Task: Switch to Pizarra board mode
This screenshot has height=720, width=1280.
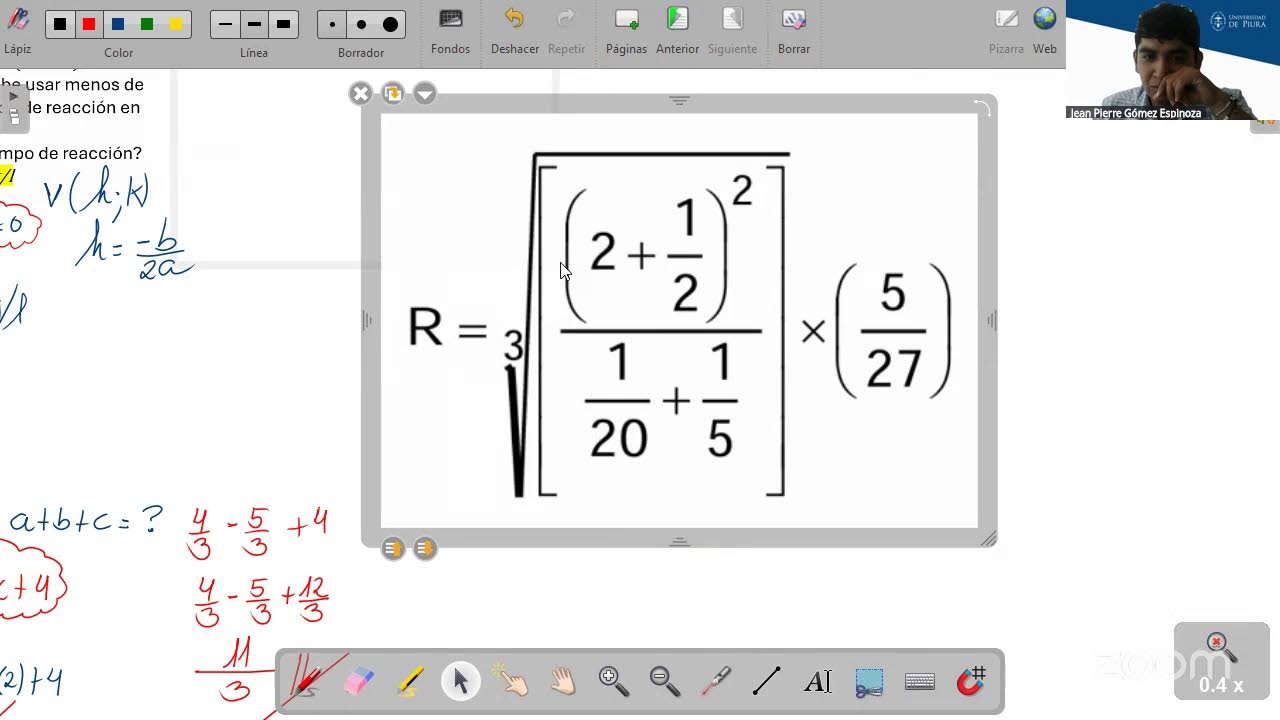Action: [1006, 30]
